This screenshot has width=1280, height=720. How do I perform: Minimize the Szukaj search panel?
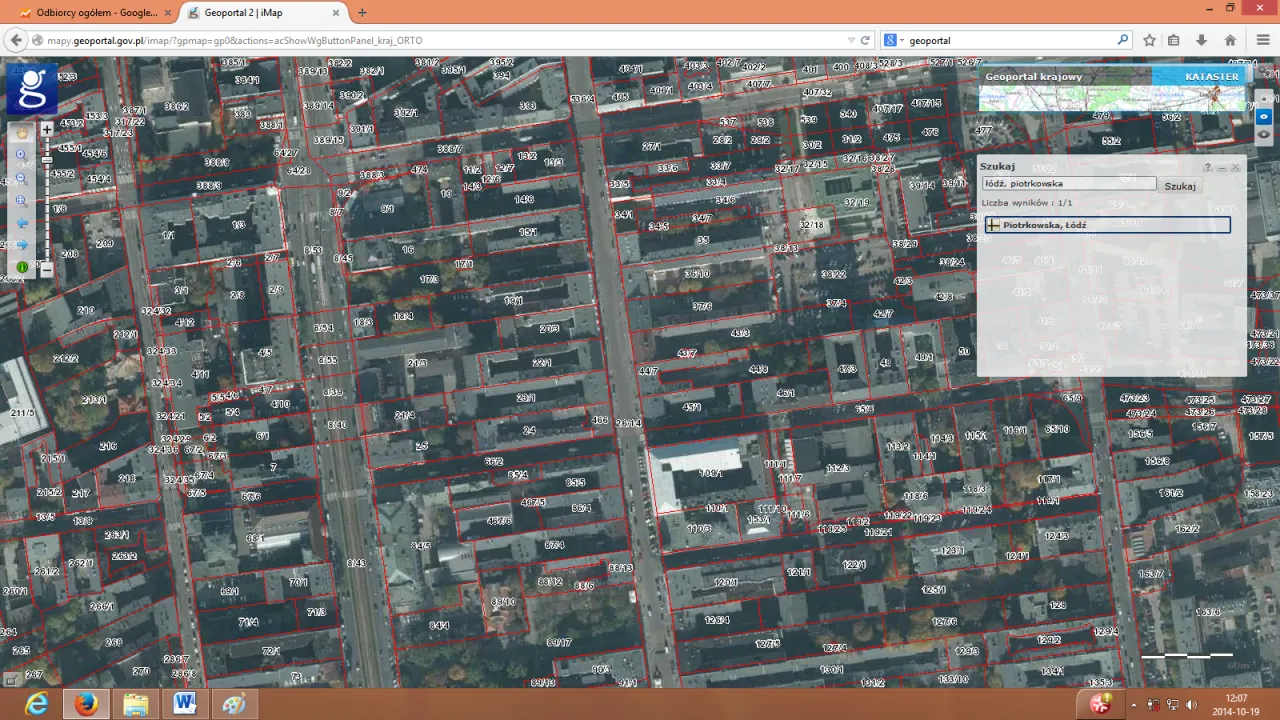[1222, 168]
